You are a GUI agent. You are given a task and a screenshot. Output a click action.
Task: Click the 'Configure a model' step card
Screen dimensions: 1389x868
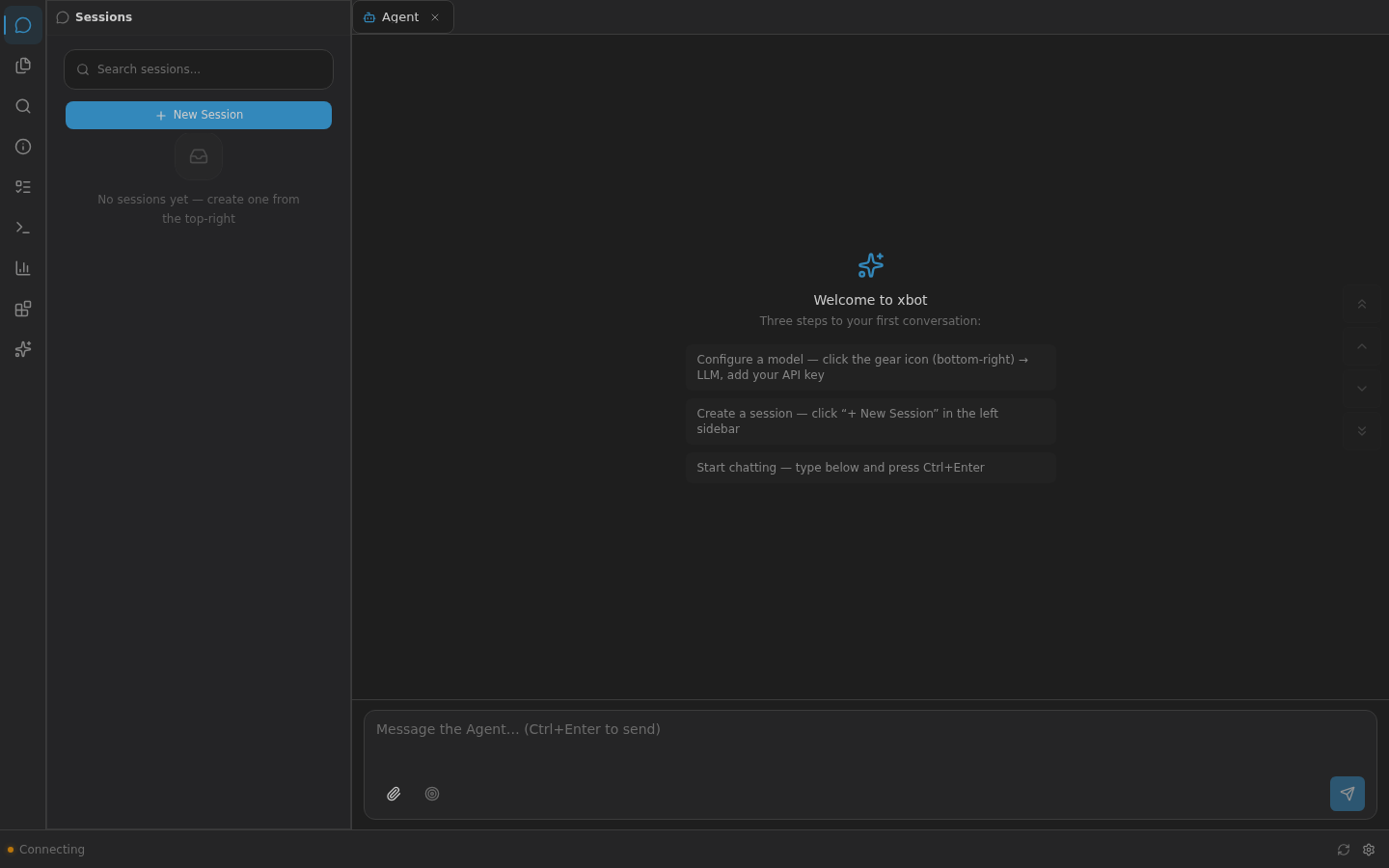pos(870,367)
